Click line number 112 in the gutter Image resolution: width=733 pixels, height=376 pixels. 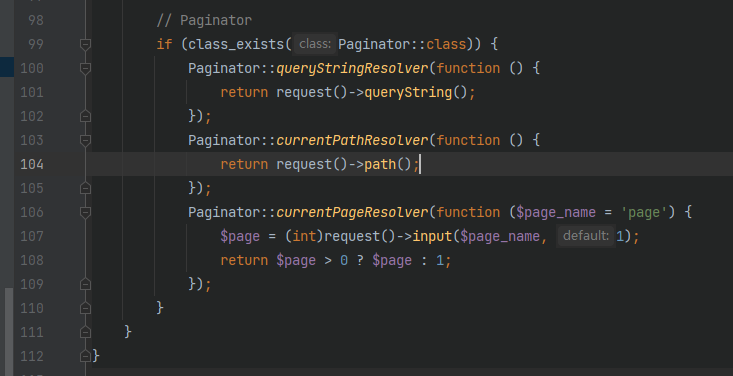(x=32, y=356)
